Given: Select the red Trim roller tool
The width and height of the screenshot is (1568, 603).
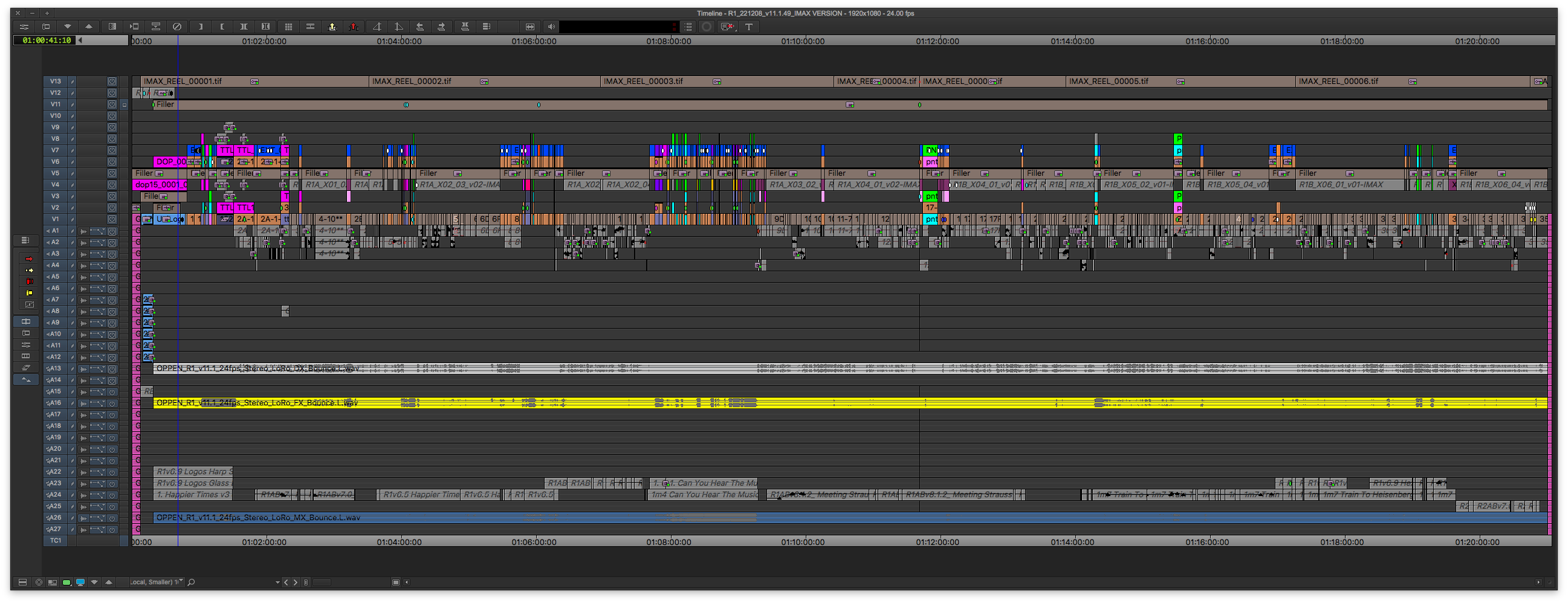Looking at the screenshot, I should point(28,282).
